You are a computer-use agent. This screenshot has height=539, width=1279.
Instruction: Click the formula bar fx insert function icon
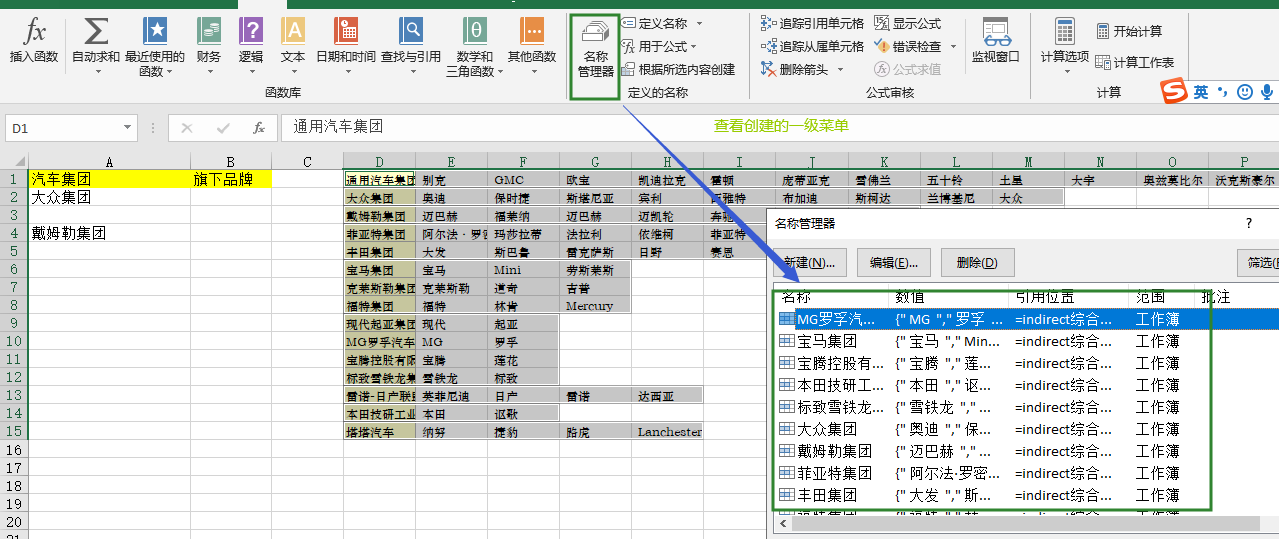tap(258, 128)
